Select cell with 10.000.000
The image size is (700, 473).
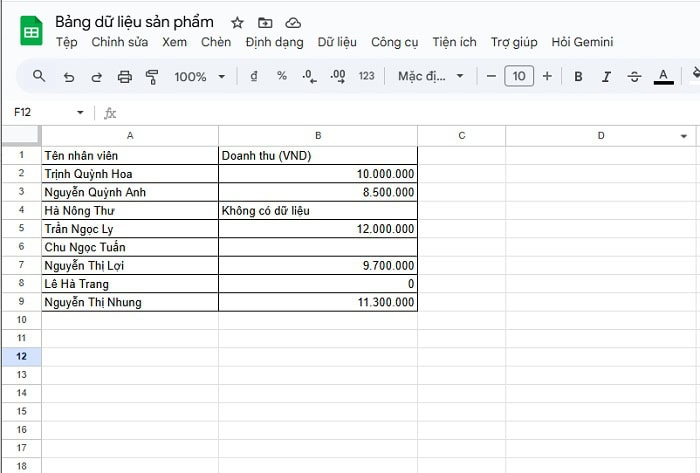coord(318,174)
